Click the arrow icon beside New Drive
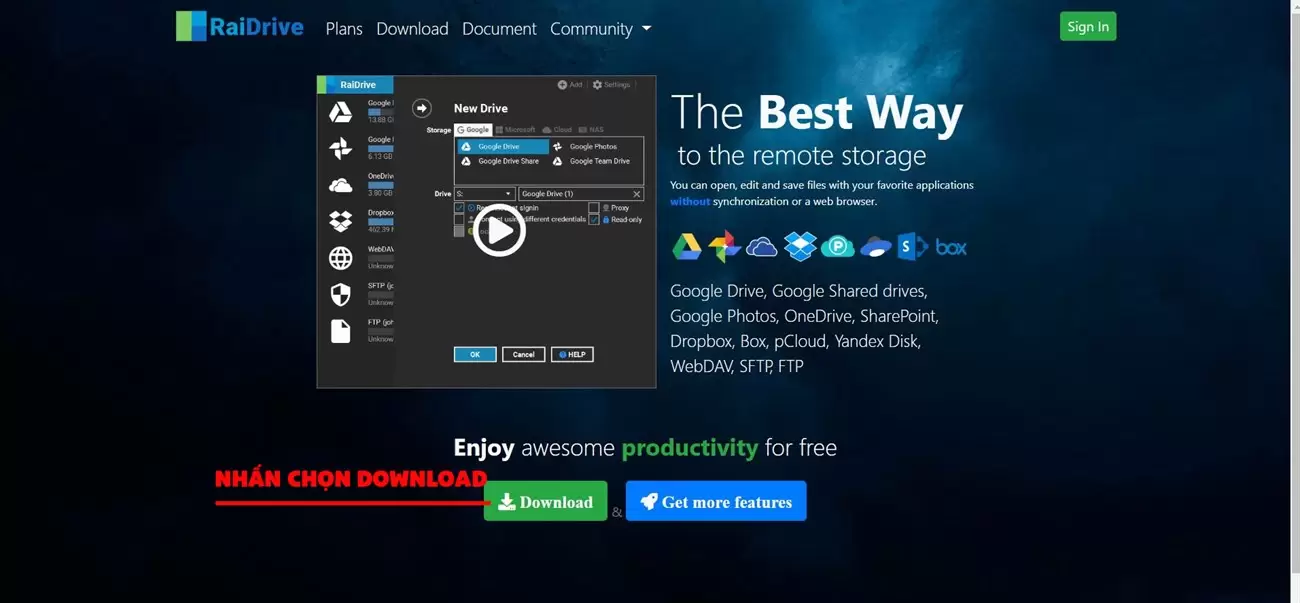This screenshot has width=1300, height=603. click(x=422, y=108)
